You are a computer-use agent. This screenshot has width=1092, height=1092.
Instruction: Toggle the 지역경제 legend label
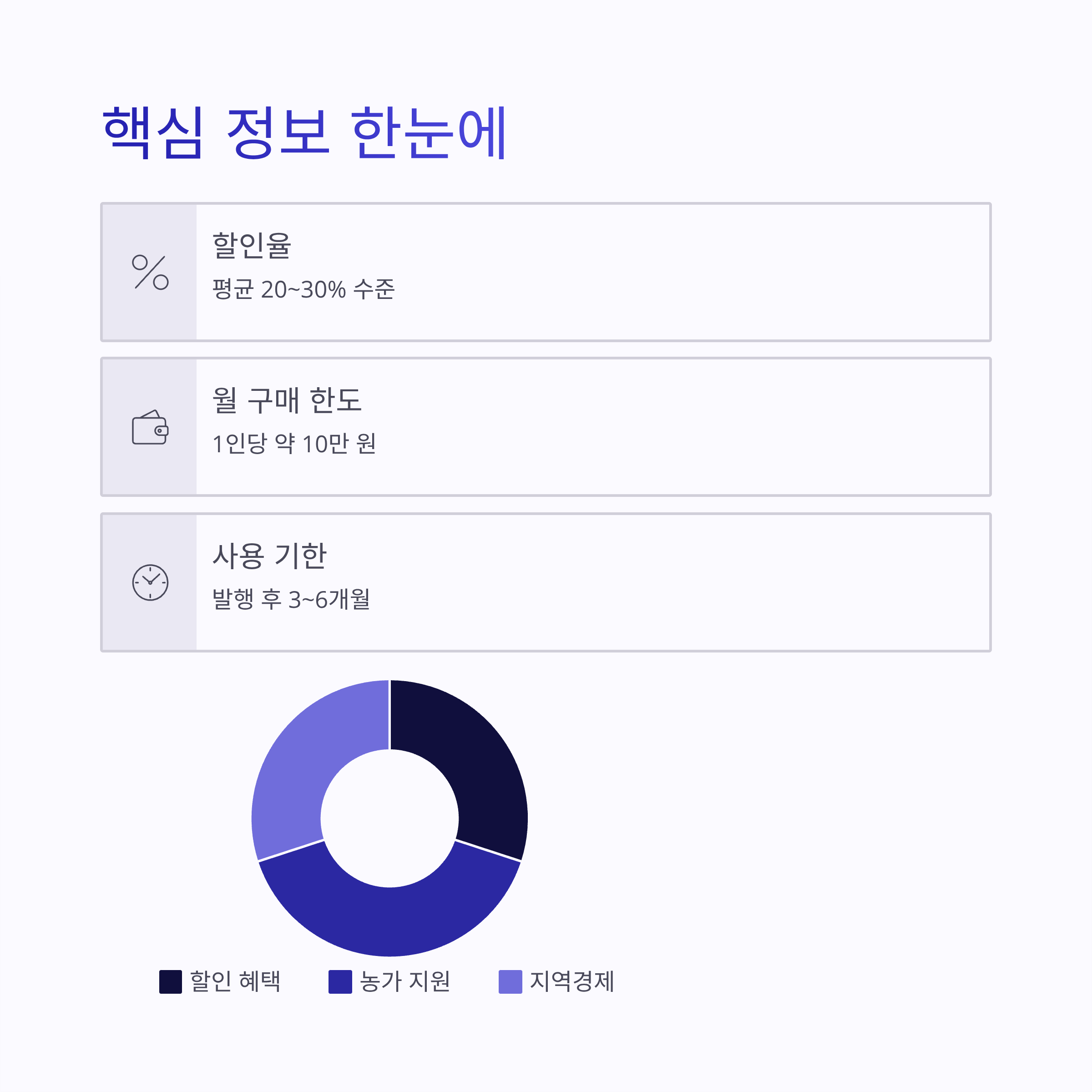pos(572,981)
